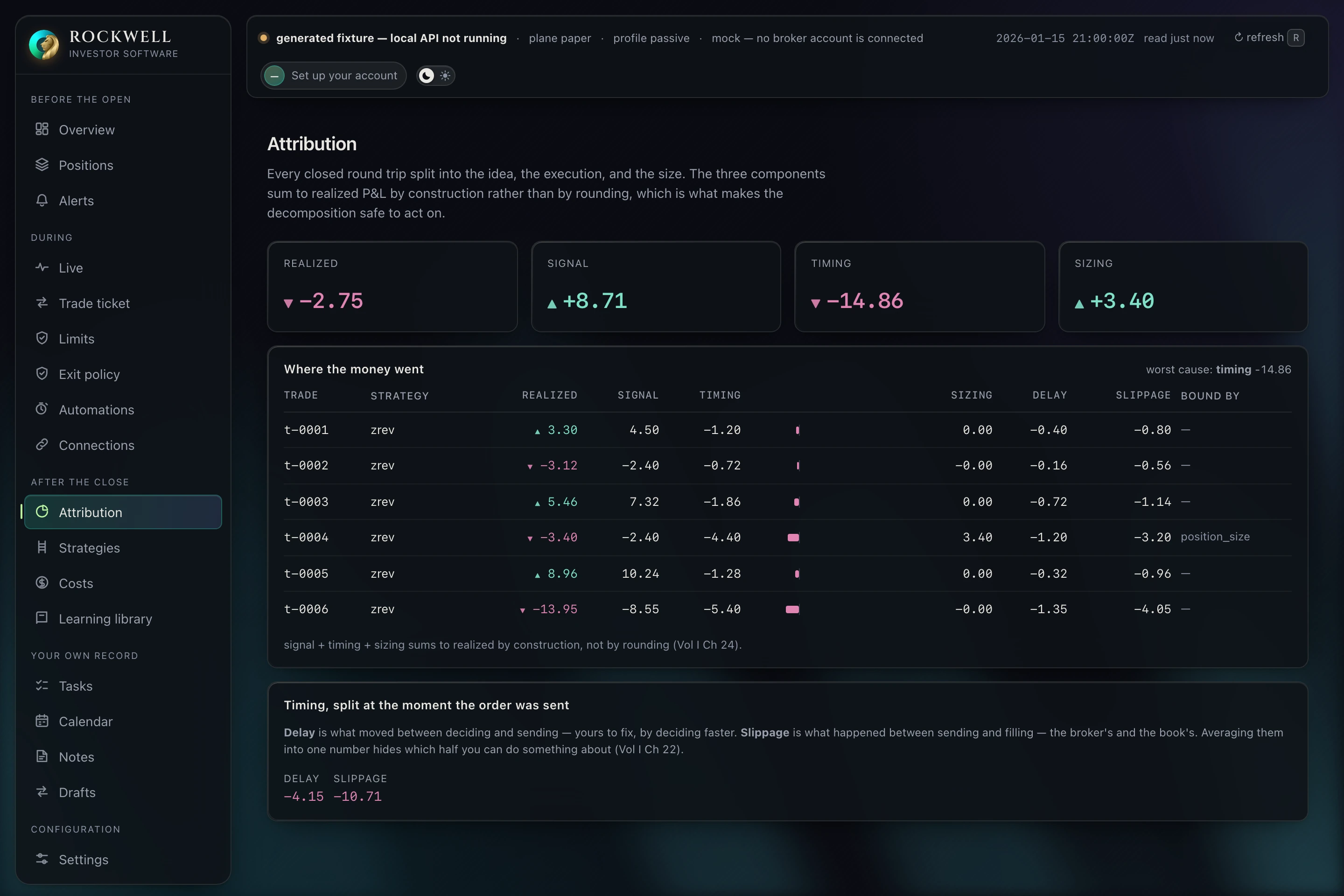This screenshot has height=896, width=1344.
Task: Click the t-0006 timing bar
Action: tap(792, 609)
